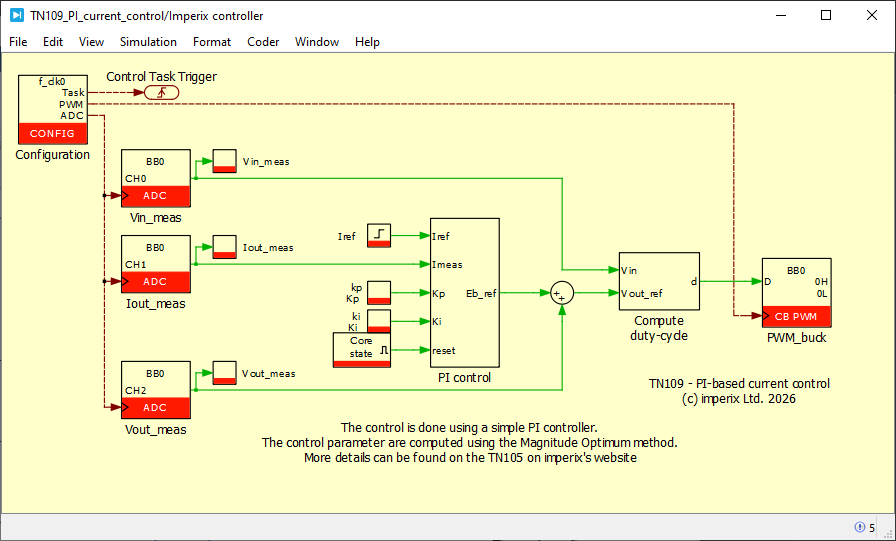
Task: Open the View menu
Action: coord(91,42)
